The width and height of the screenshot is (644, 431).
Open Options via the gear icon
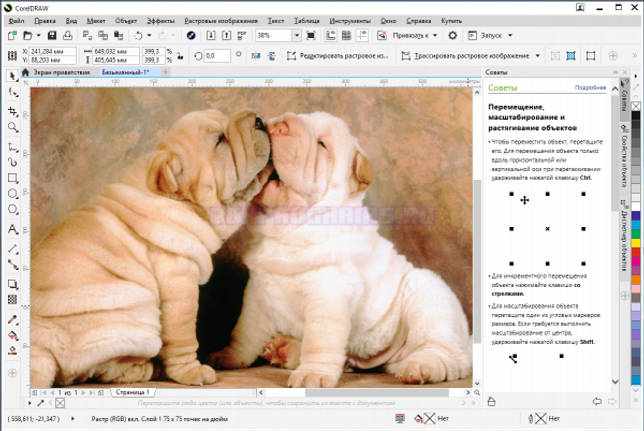[x=453, y=35]
